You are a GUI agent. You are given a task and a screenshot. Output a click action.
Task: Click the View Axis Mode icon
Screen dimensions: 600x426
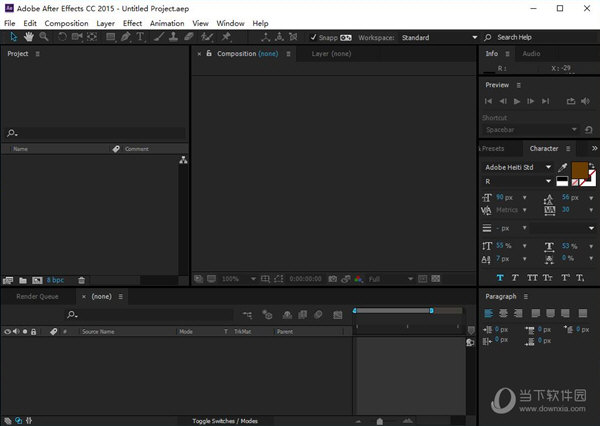point(293,37)
